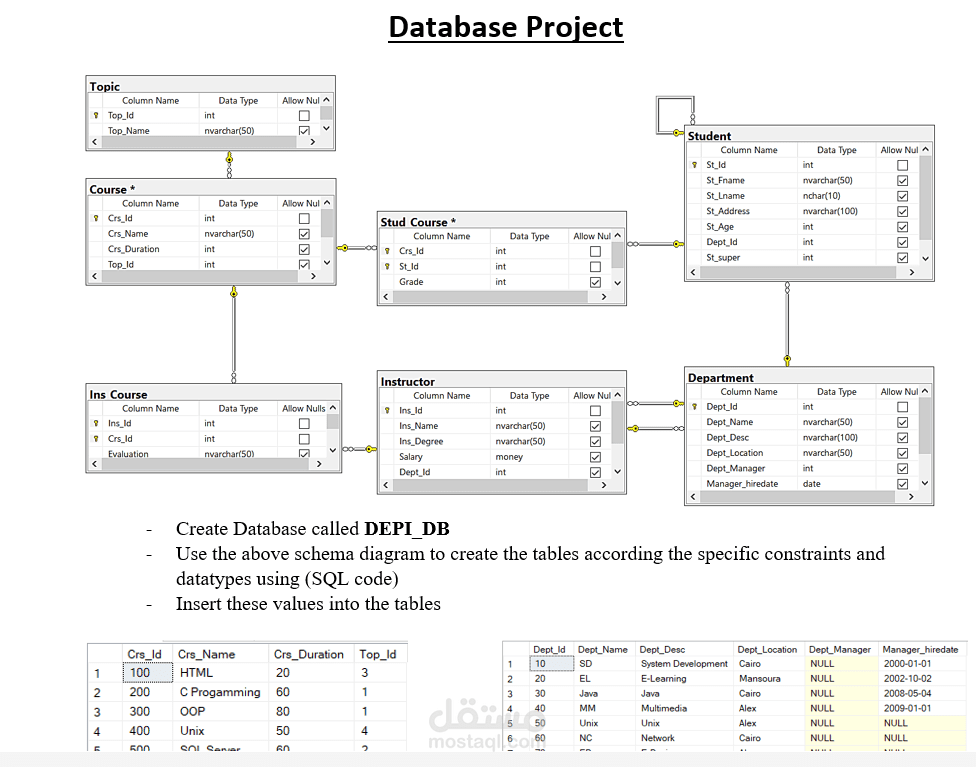This screenshot has height=767, width=976.
Task: Disable Allow Nulls on the Salary column
Action: [x=594, y=456]
